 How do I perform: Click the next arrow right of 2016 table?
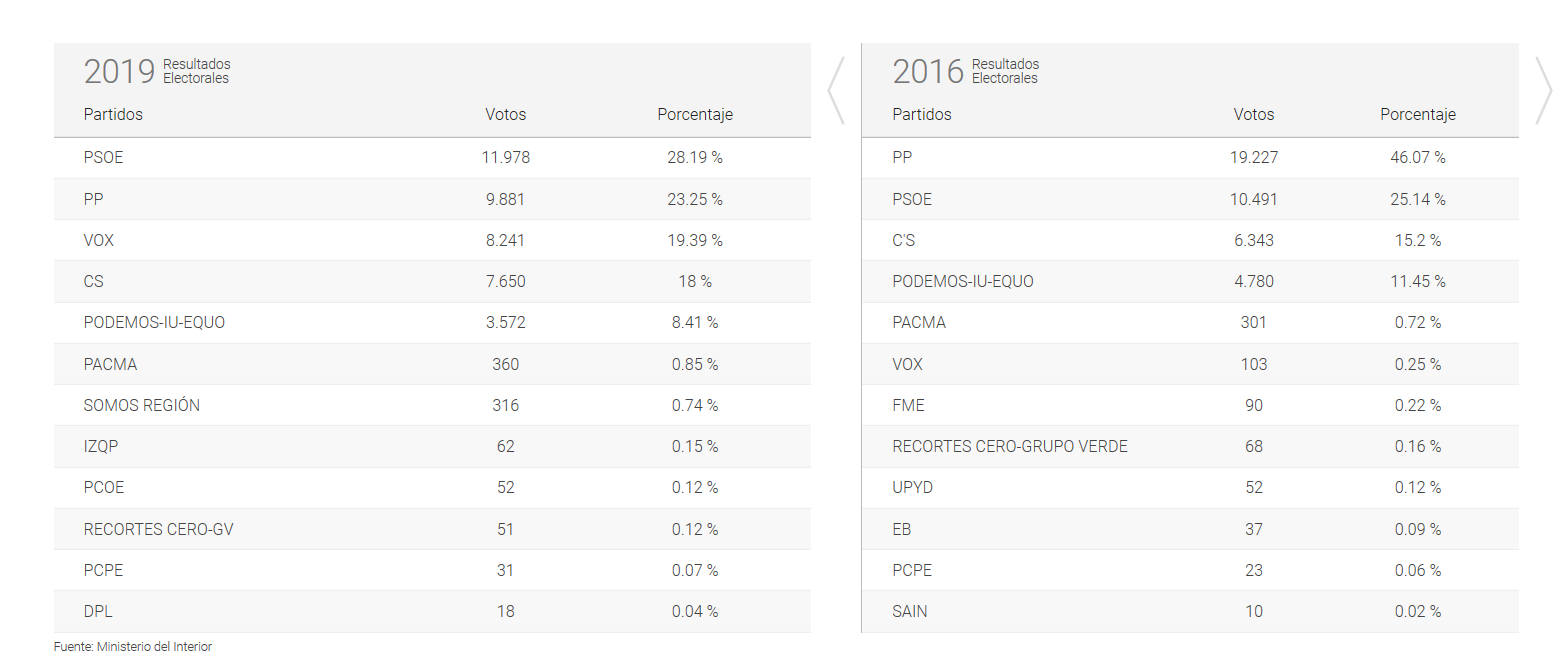coord(1543,91)
